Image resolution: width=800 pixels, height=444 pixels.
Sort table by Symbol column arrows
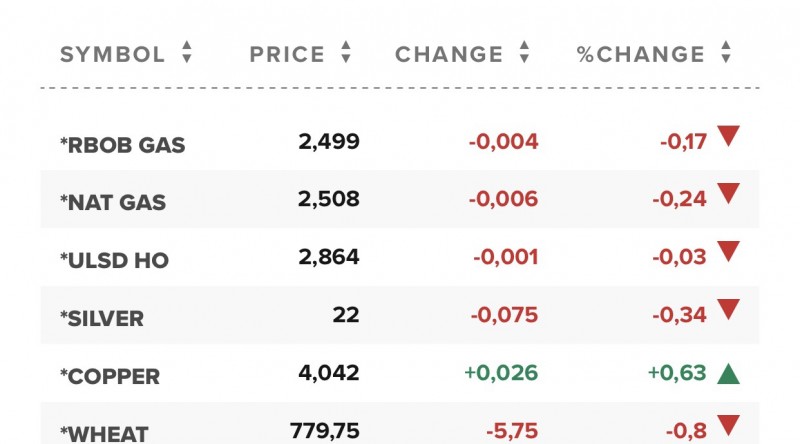point(186,54)
